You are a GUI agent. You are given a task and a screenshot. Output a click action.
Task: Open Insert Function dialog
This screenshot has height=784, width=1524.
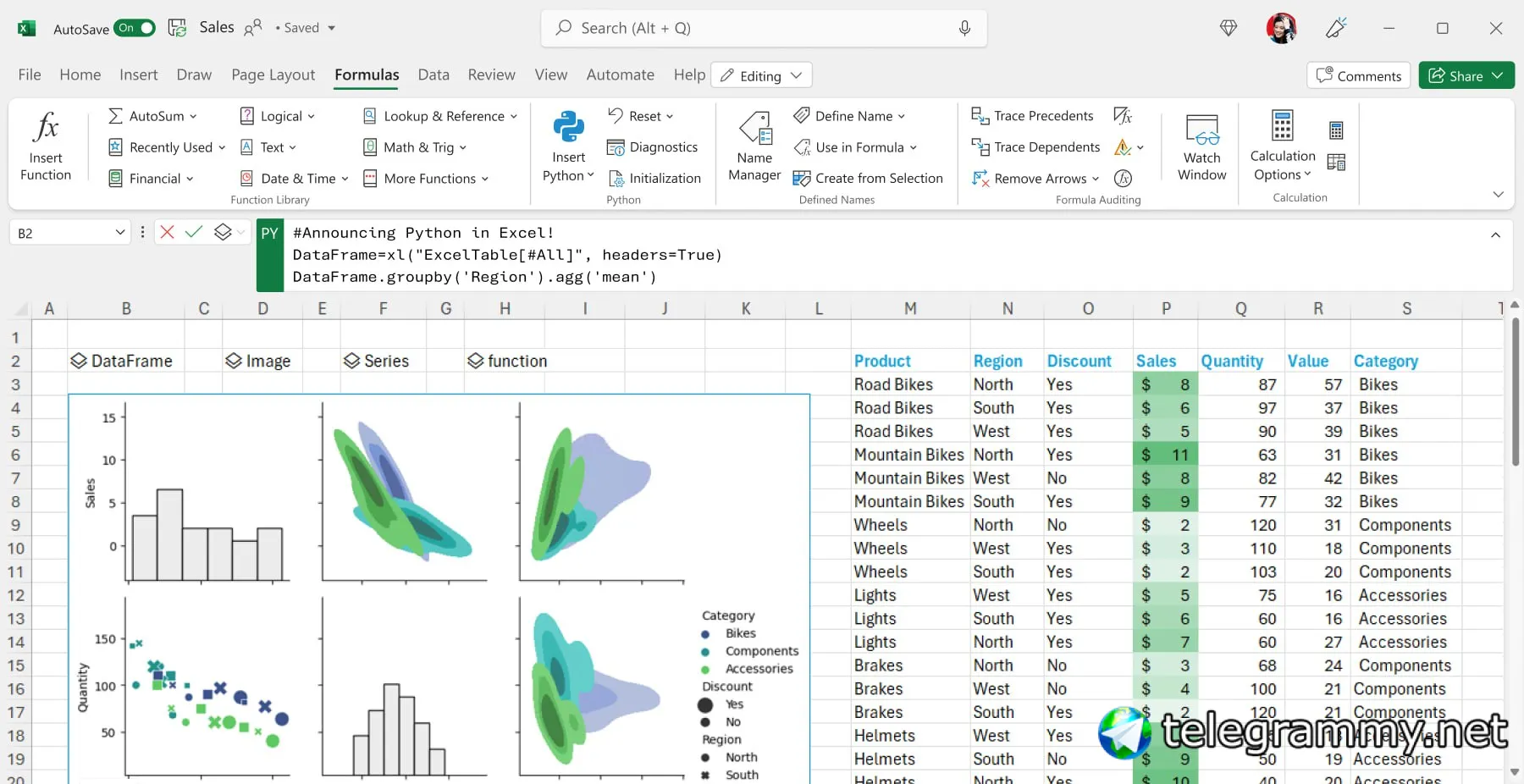point(46,147)
